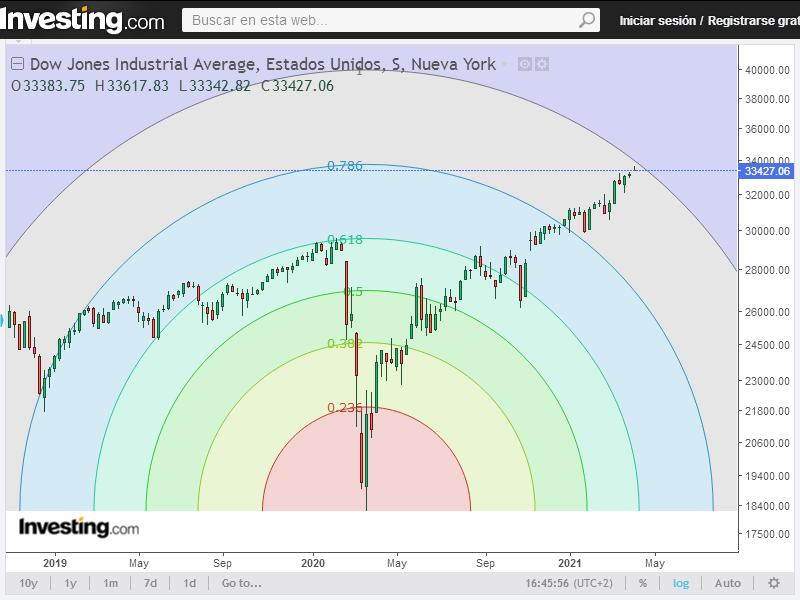
Task: Click the current price label 33427.06
Action: click(767, 171)
